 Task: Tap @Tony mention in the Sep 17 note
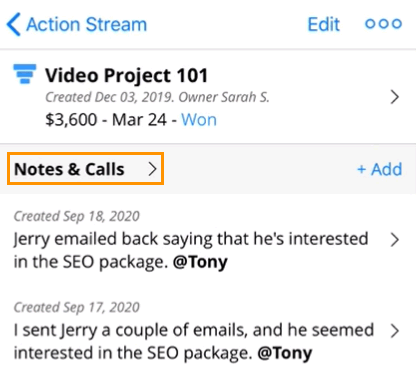[285, 353]
